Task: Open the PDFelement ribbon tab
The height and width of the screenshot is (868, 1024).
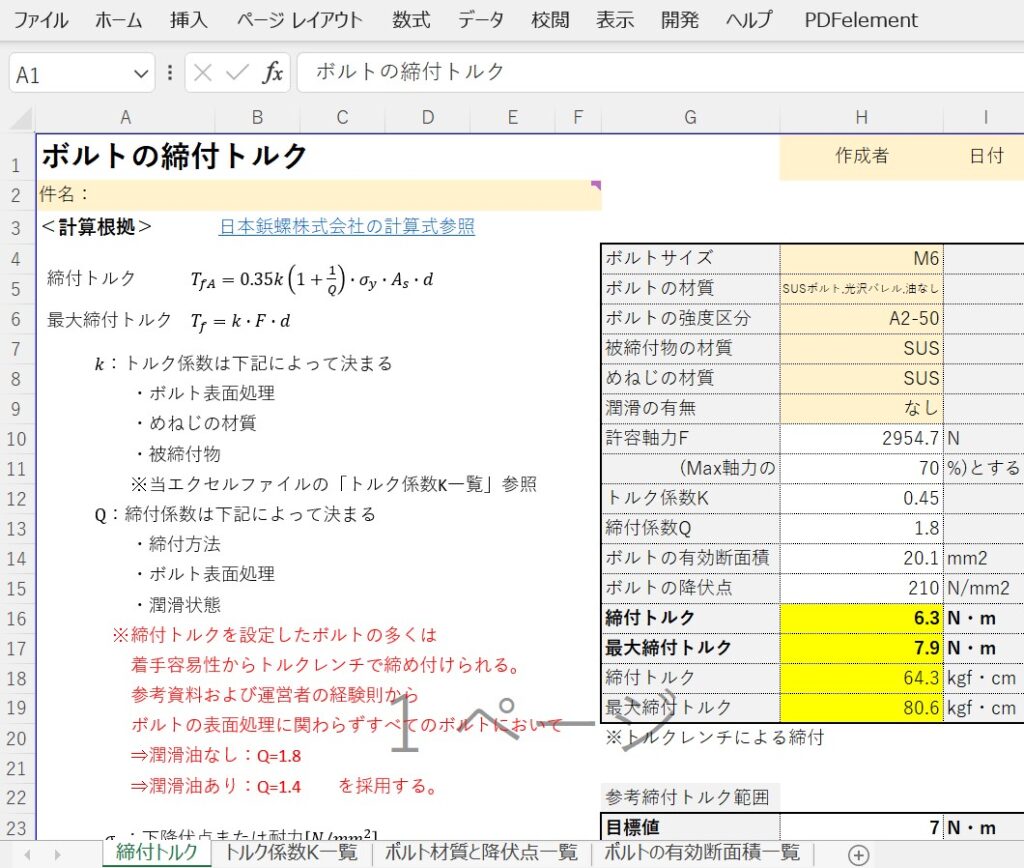Action: pos(858,19)
